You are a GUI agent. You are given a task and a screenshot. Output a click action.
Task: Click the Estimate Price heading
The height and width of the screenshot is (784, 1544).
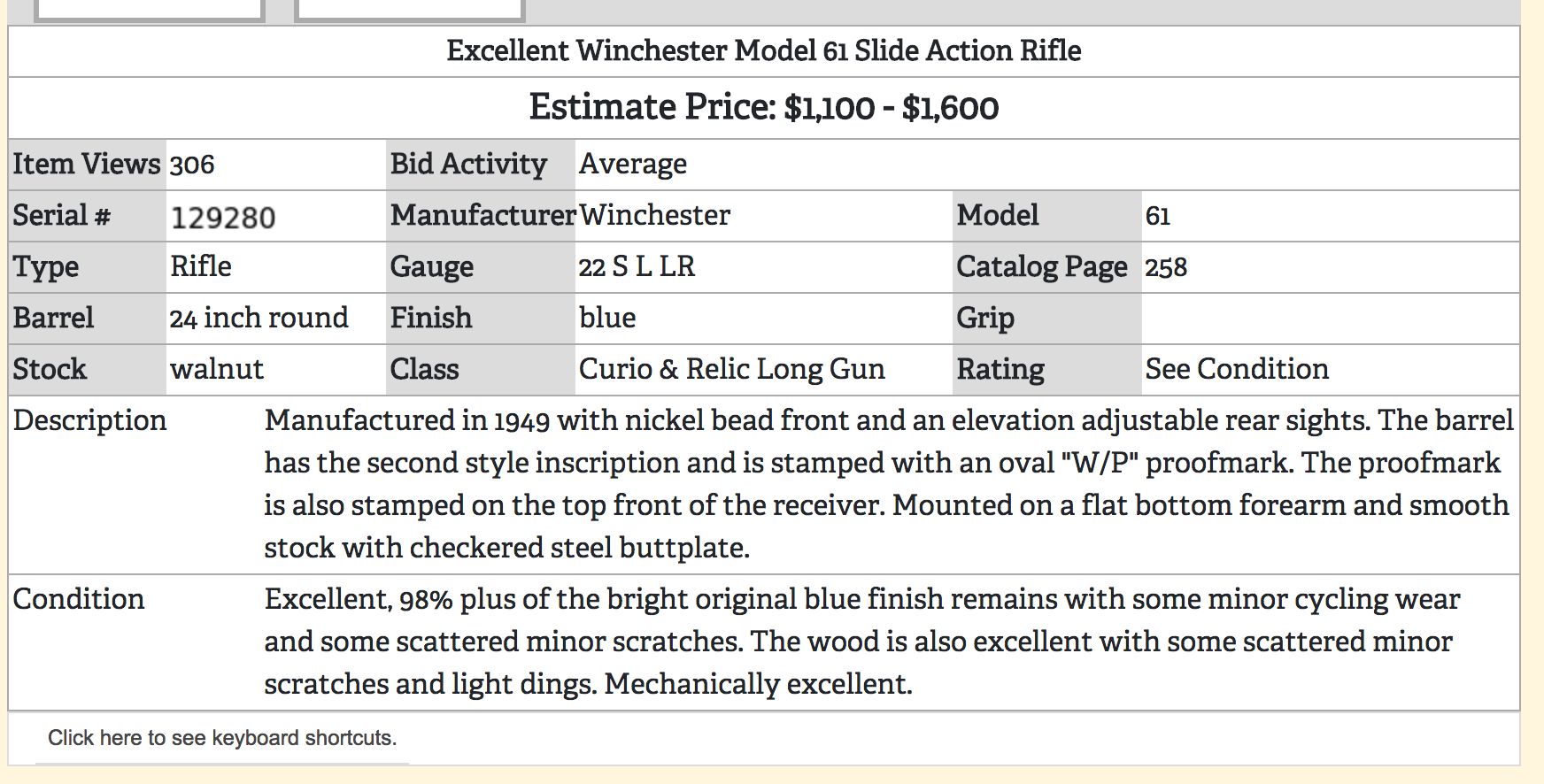pos(763,107)
